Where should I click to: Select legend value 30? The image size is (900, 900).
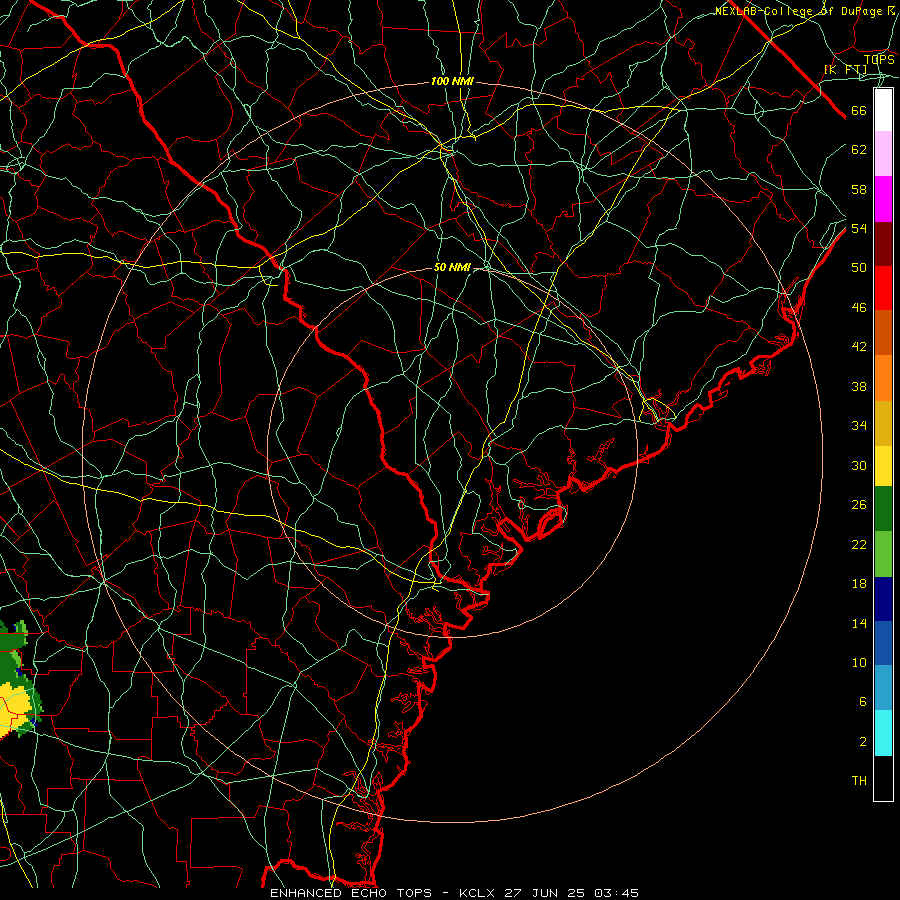click(859, 465)
